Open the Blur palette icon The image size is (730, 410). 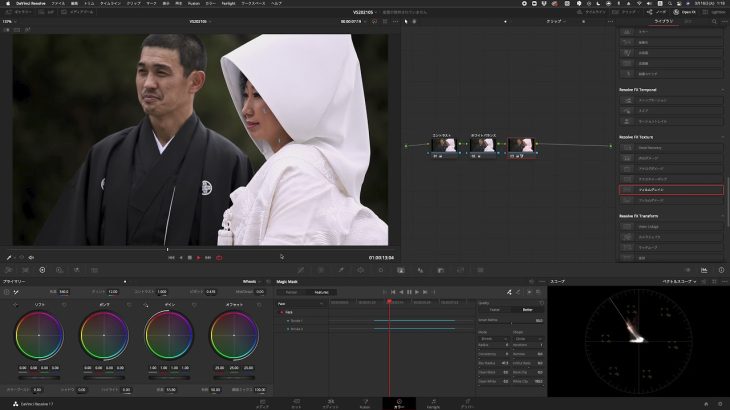(x=420, y=270)
